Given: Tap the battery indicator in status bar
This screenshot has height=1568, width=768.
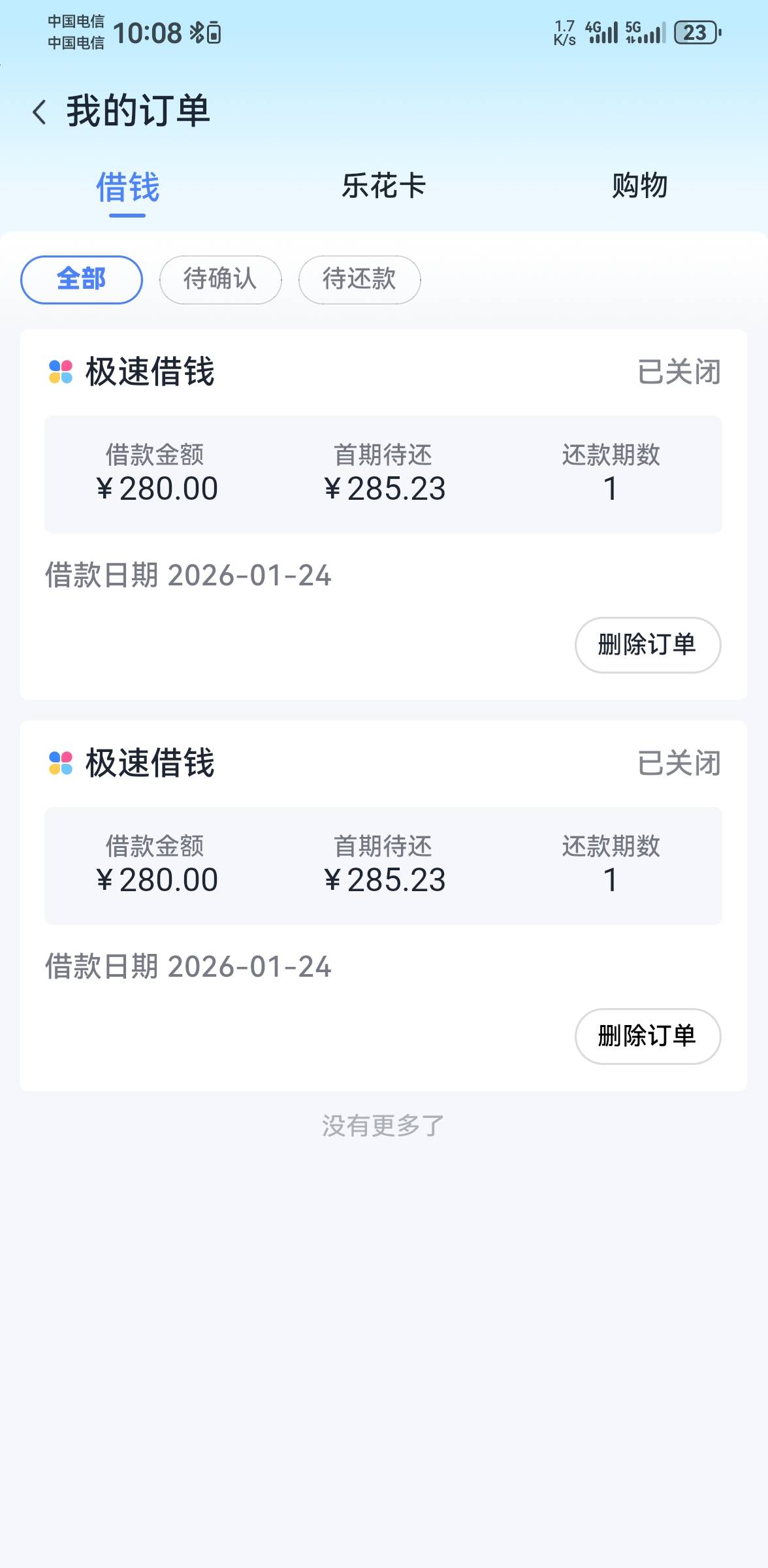Looking at the screenshot, I should tap(697, 32).
